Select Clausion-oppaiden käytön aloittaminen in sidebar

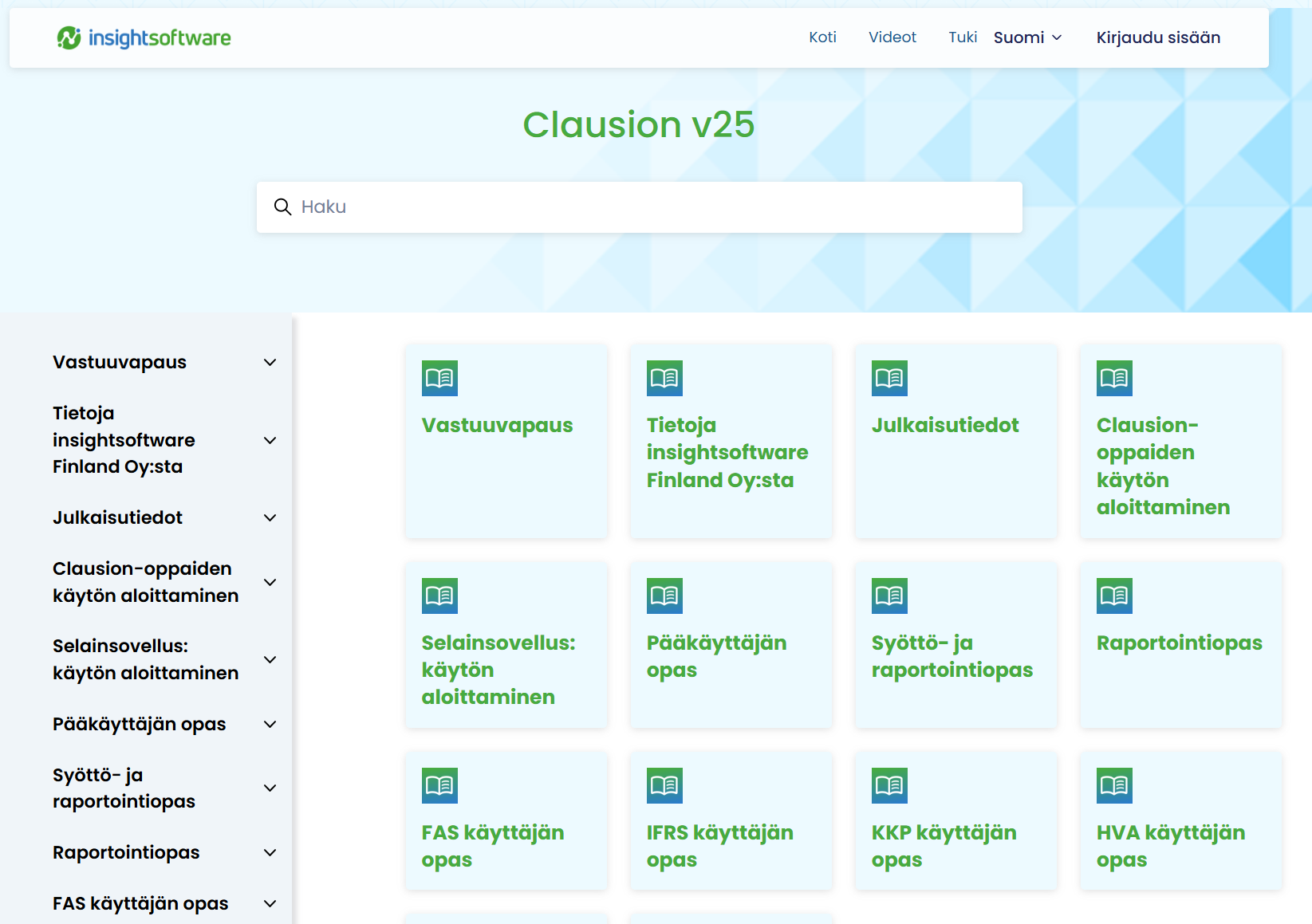pos(145,583)
